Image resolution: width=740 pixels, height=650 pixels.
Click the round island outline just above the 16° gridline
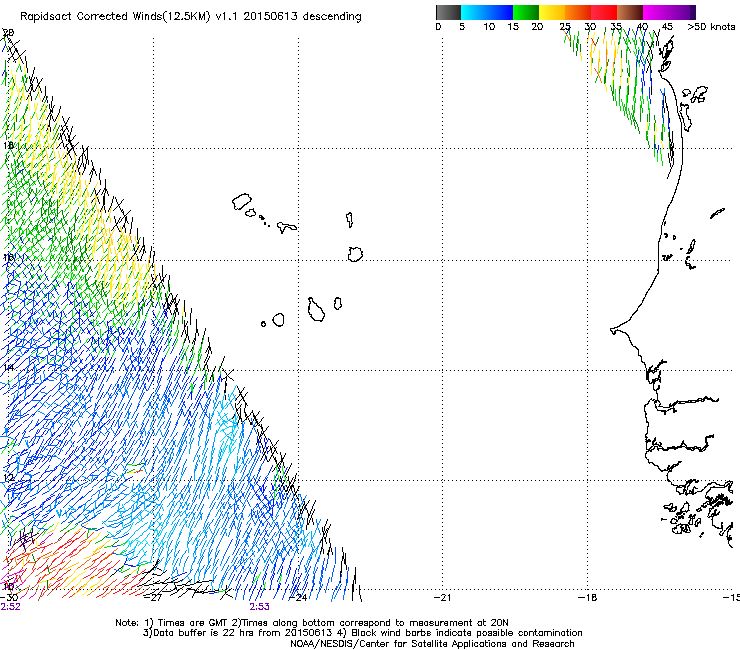(355, 254)
